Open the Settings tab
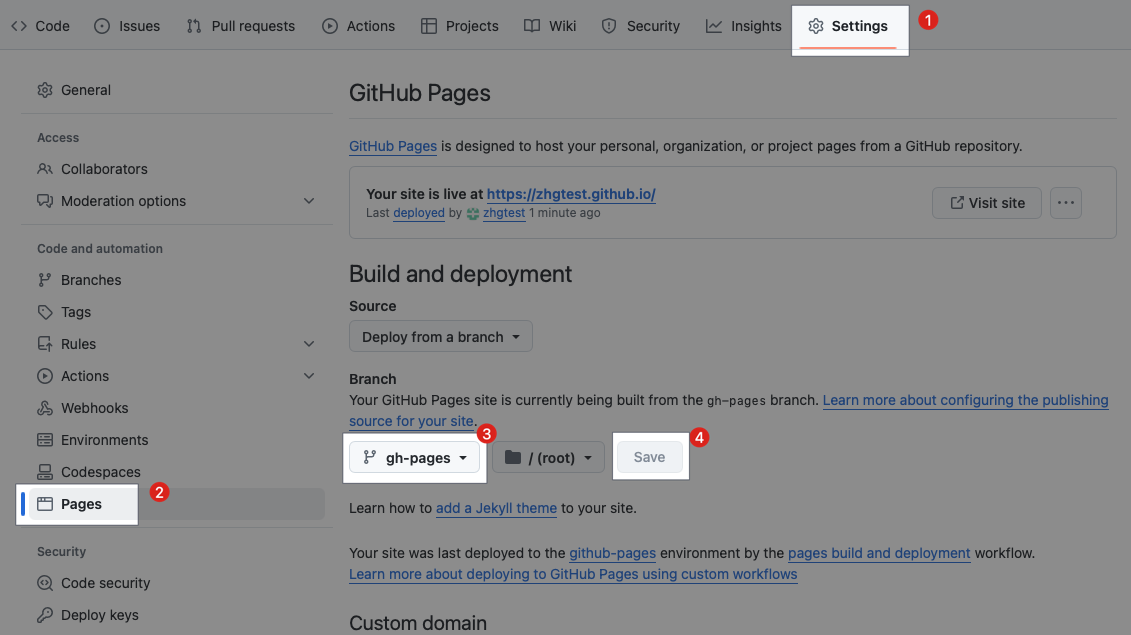Screen dimensions: 1131x635 pos(849,26)
